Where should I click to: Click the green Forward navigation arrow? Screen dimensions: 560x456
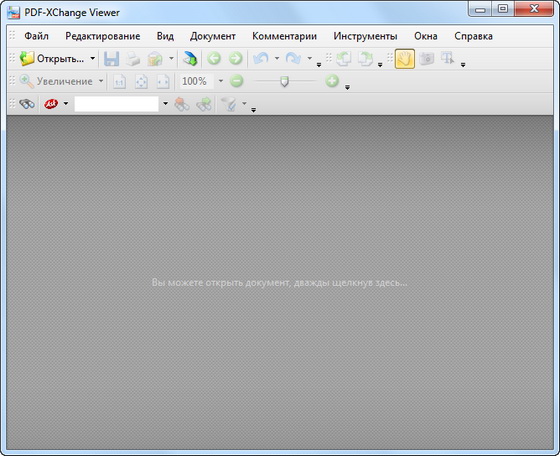[235, 58]
